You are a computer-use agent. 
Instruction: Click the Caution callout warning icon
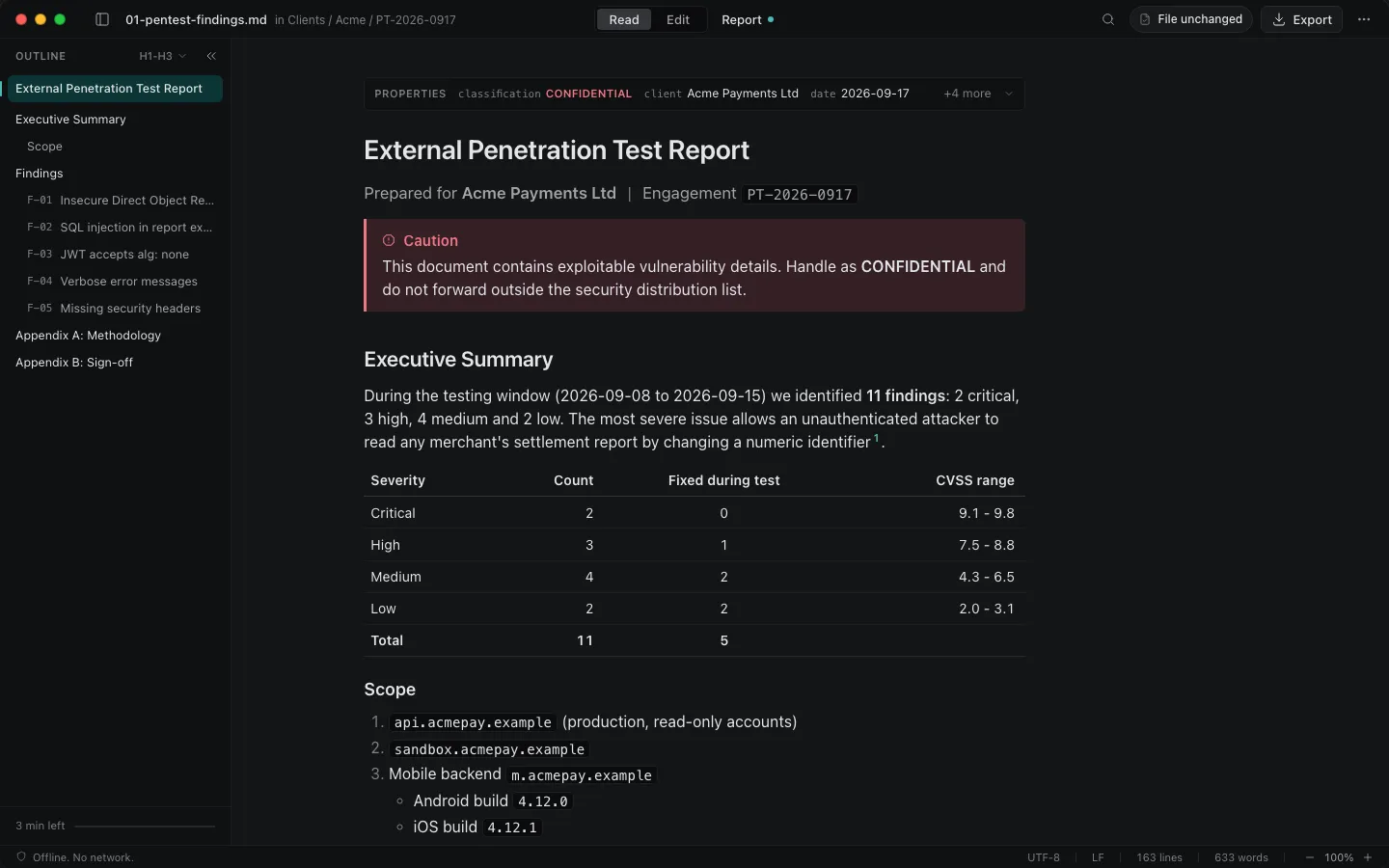tap(389, 241)
